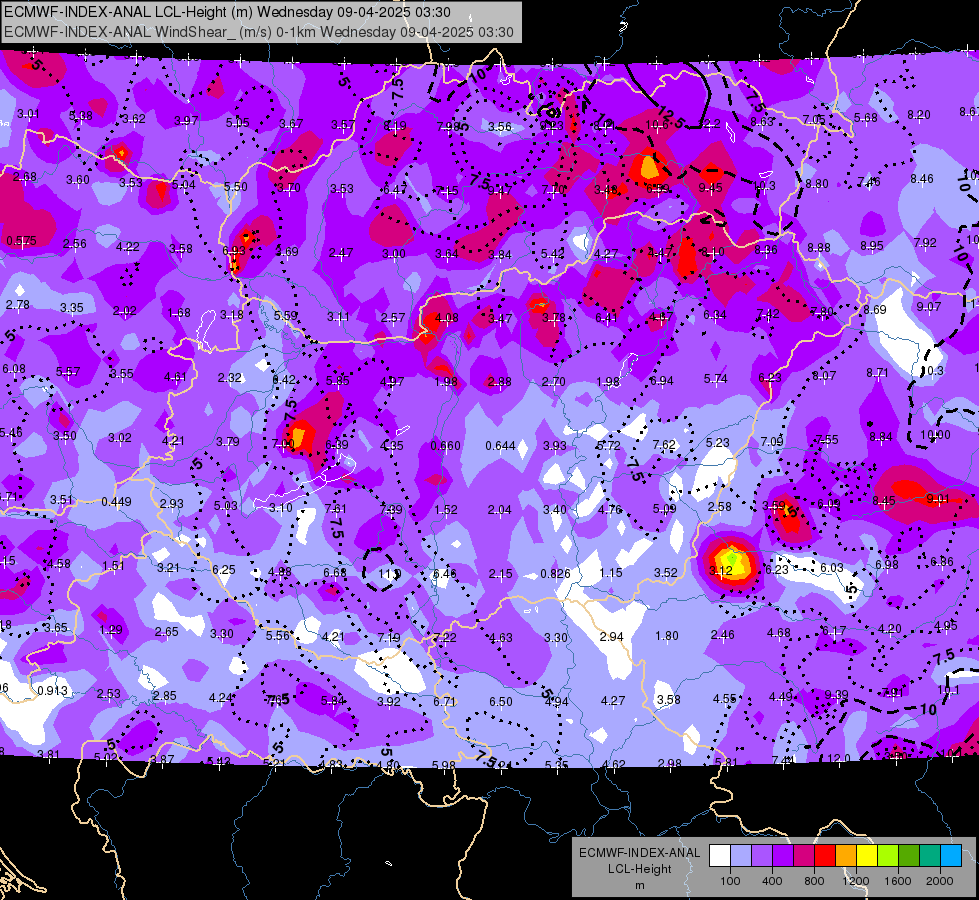
Task: Click the legend tick label '100'
Action: (x=730, y=881)
